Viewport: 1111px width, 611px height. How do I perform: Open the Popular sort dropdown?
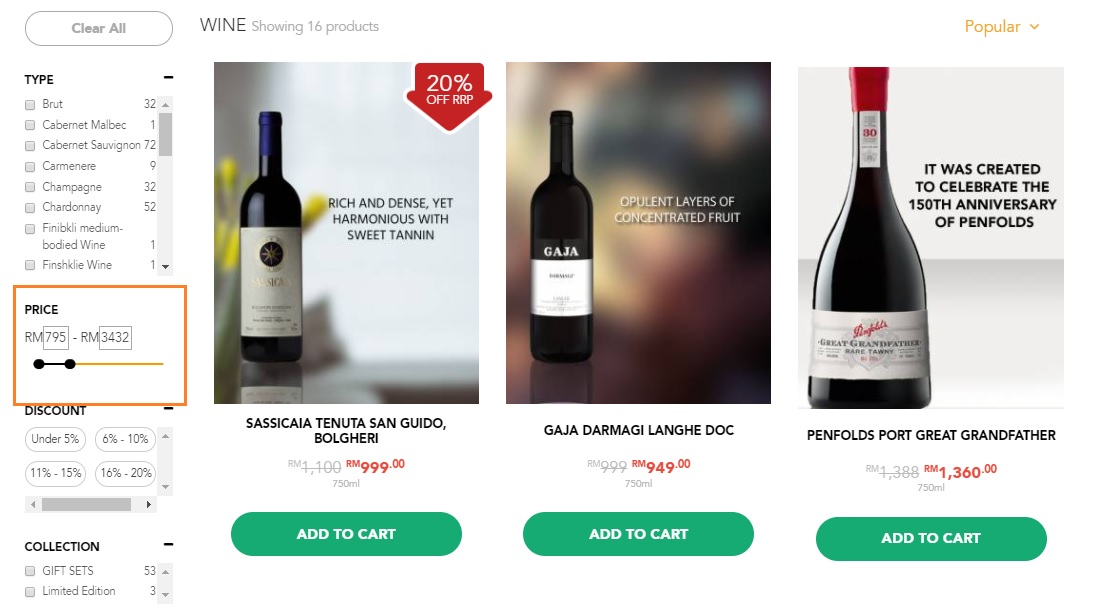[x=1002, y=27]
